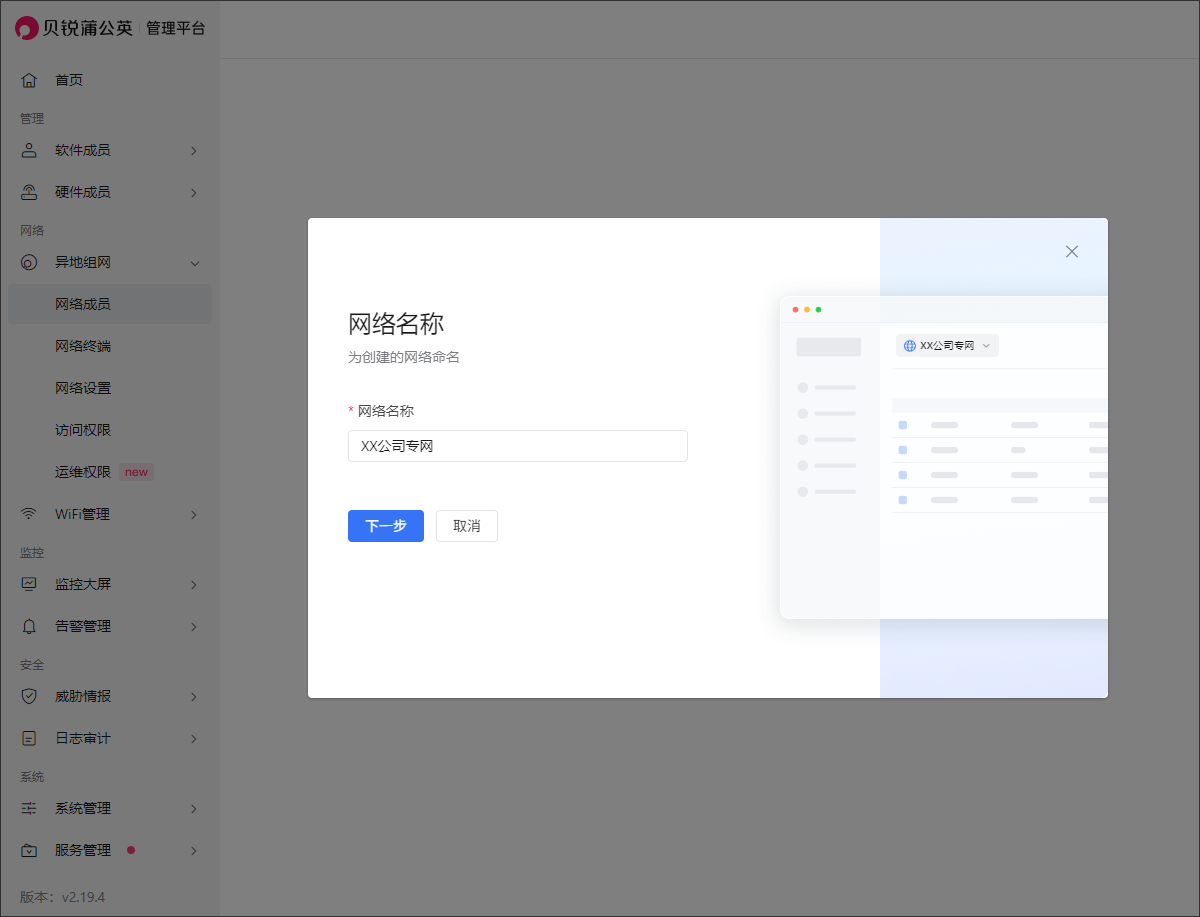The image size is (1200, 917).
Task: Expand the 软件成员 chevron
Action: pyautogui.click(x=194, y=151)
